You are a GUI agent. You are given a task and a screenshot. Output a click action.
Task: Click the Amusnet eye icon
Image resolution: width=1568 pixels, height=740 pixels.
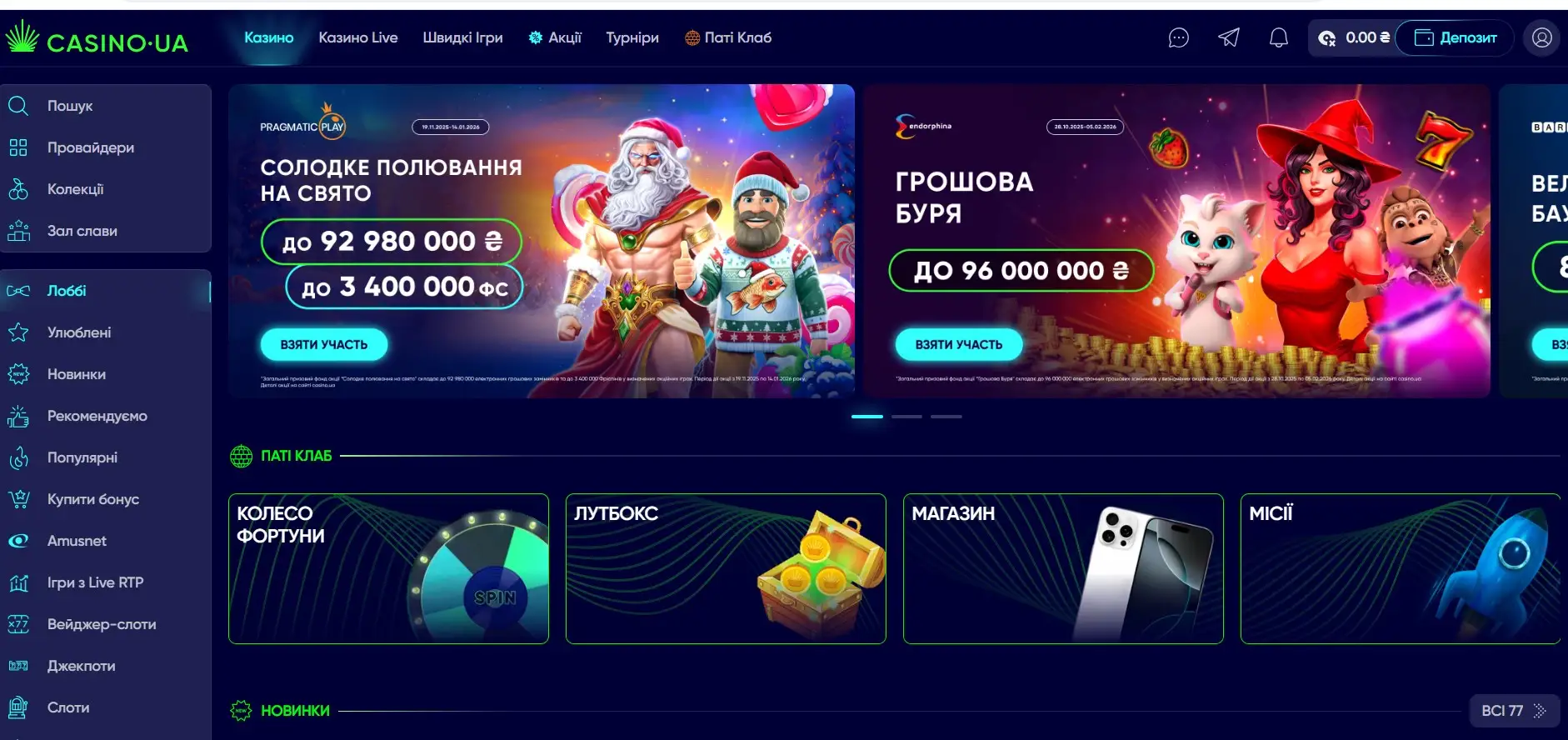pos(18,541)
